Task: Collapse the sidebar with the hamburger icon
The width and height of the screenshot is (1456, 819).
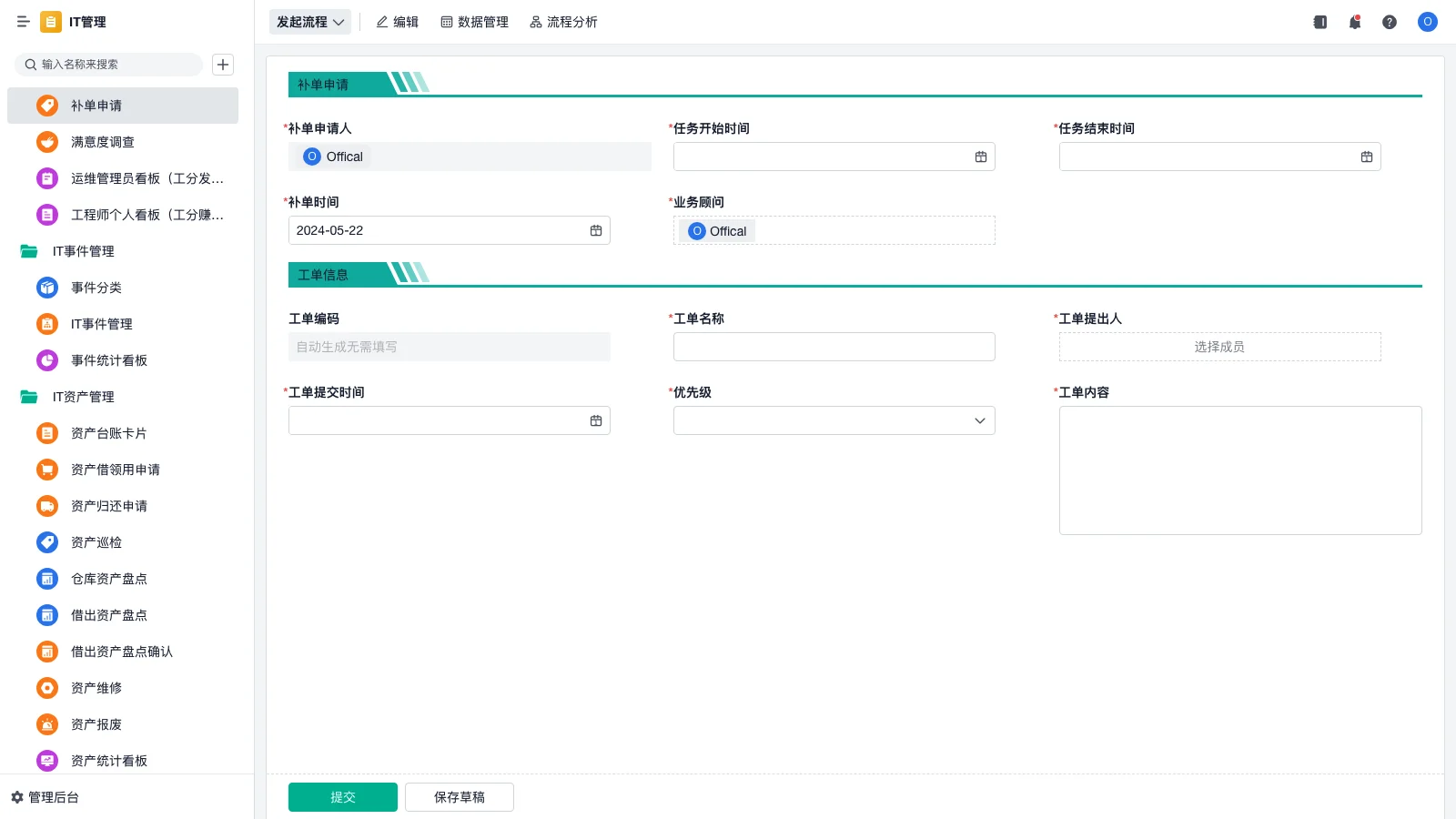Action: tap(23, 22)
